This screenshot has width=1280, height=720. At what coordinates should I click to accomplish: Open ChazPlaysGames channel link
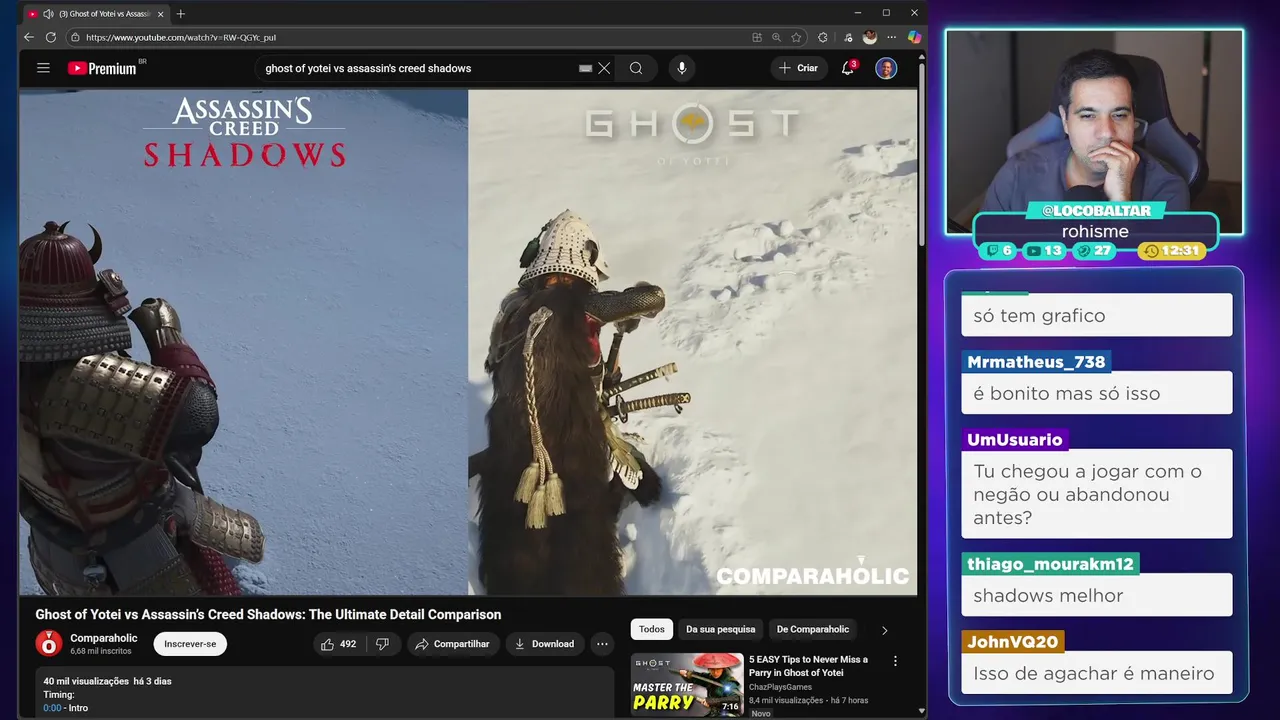click(782, 687)
